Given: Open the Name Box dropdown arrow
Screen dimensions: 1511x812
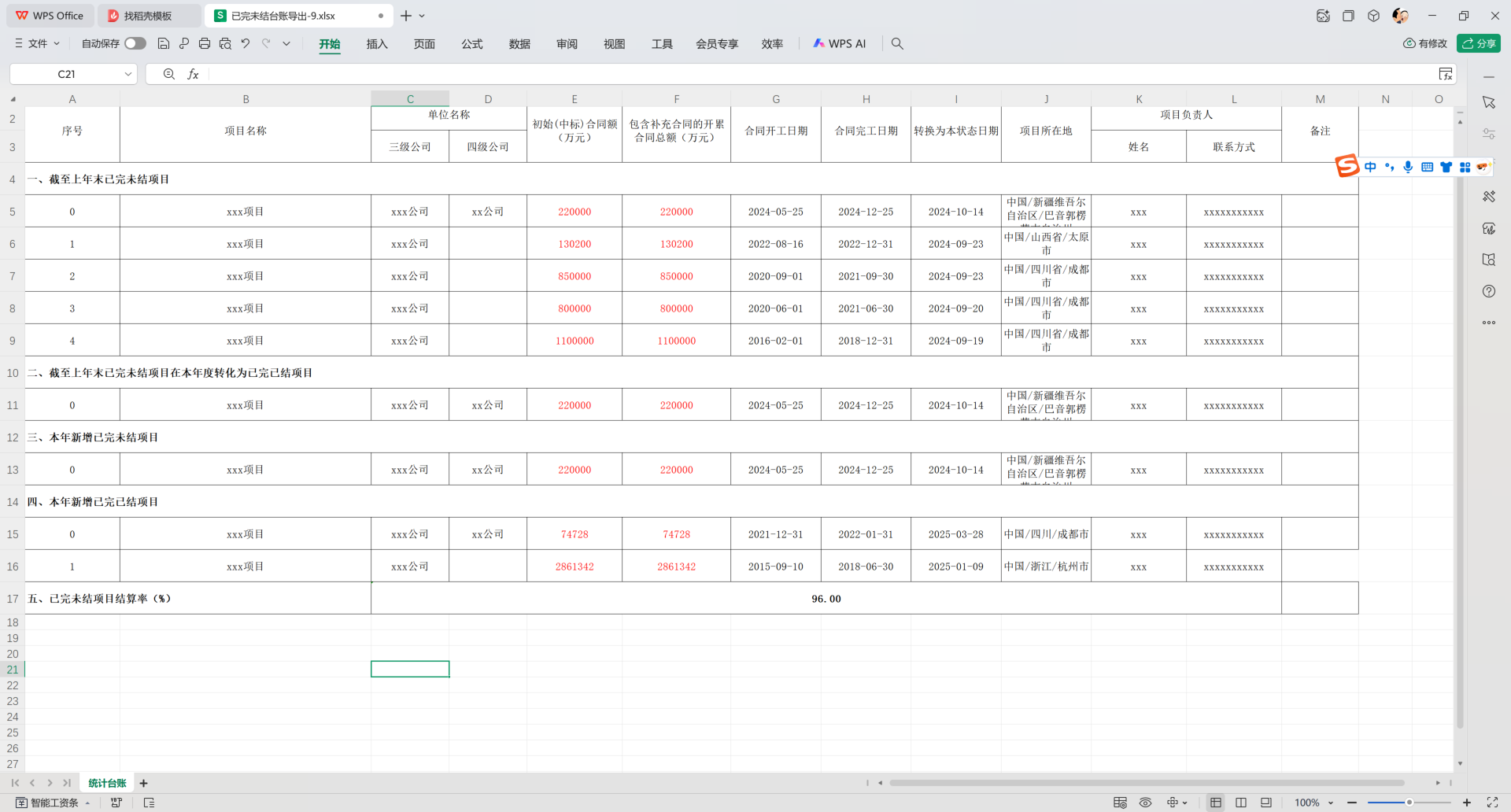Looking at the screenshot, I should click(127, 74).
